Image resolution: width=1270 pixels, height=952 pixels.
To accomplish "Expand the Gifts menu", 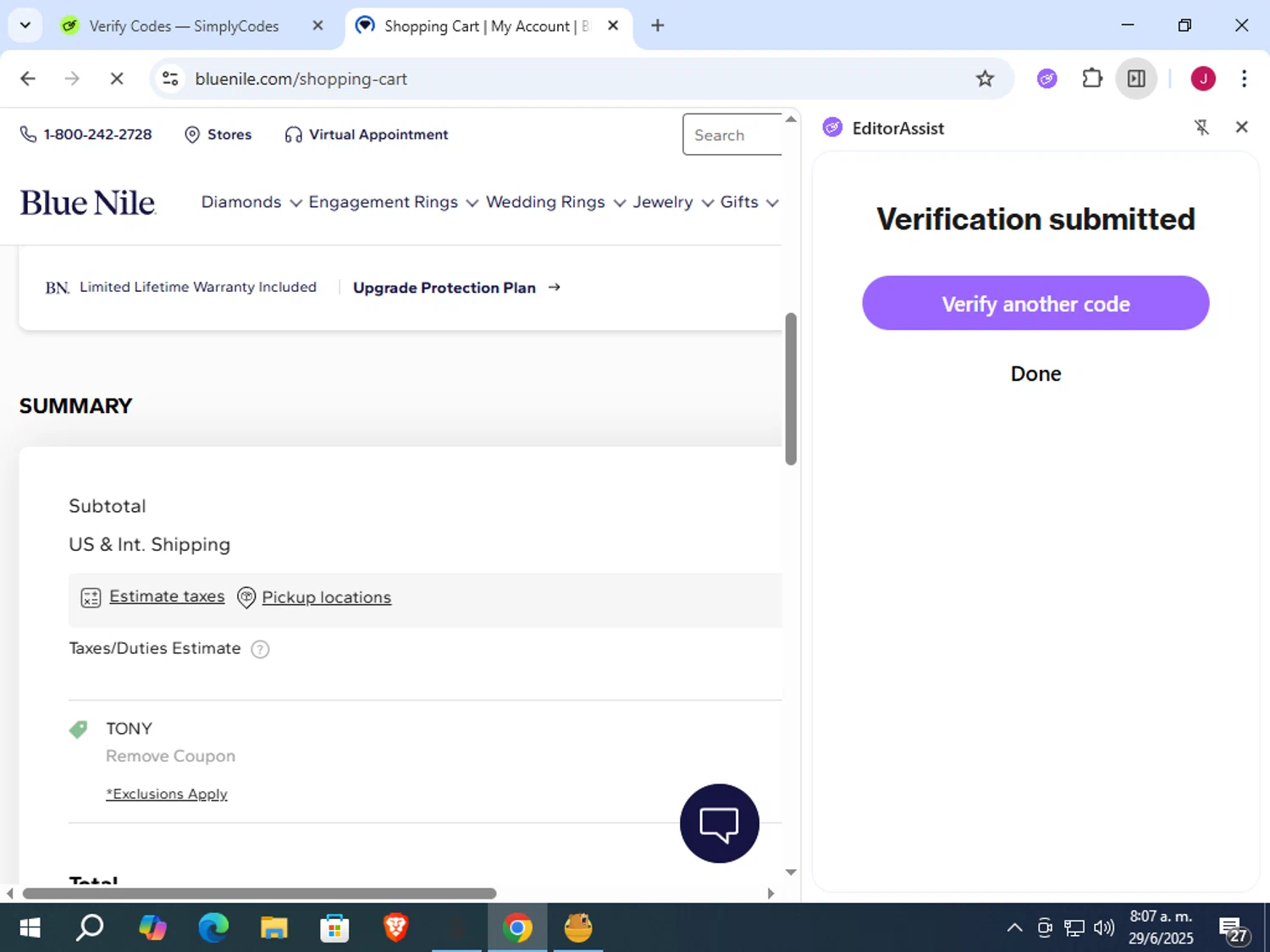I will (749, 202).
